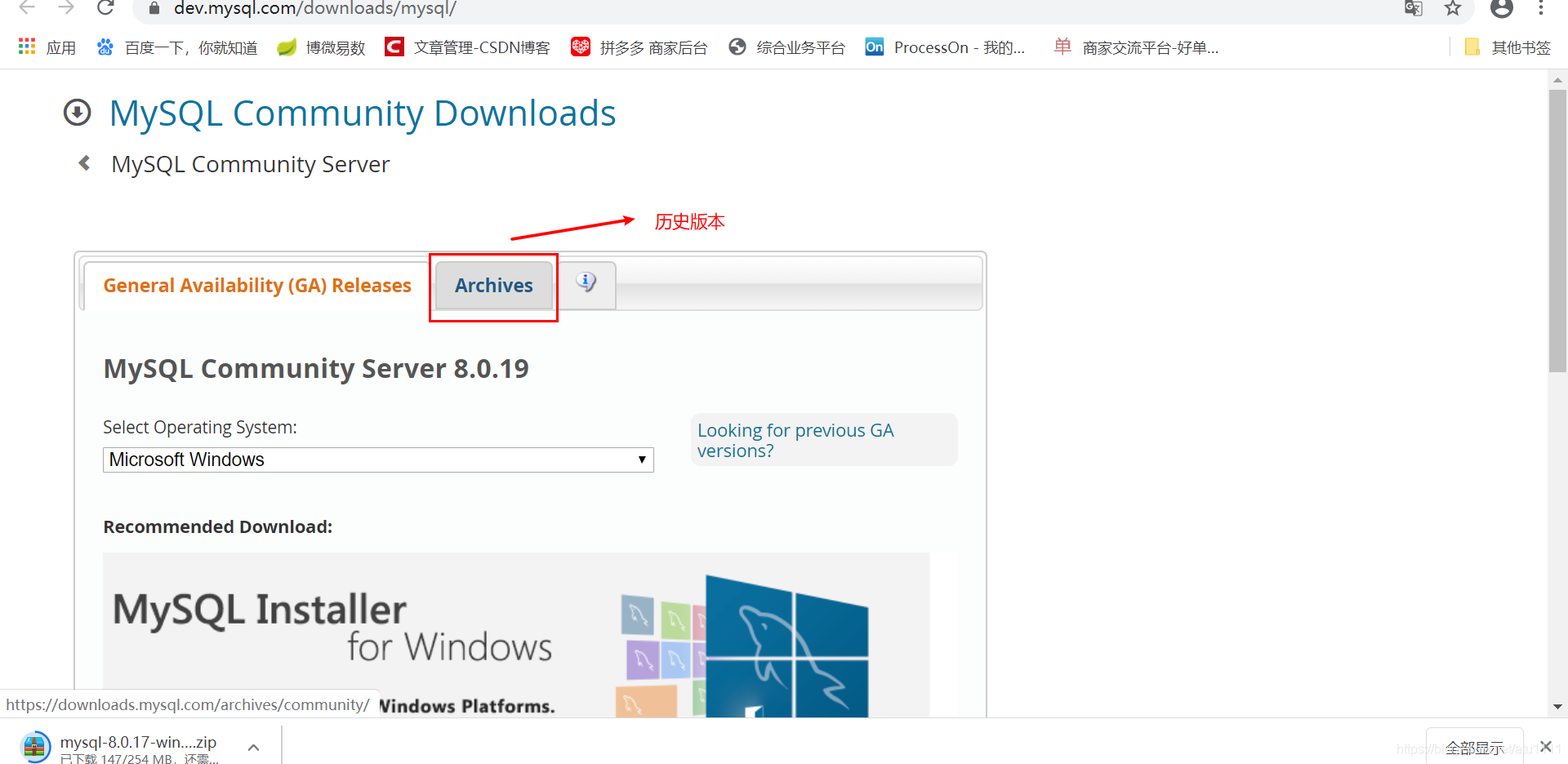Open the Select Operating System dropdown
Screen dimensions: 1568x764
(378, 460)
